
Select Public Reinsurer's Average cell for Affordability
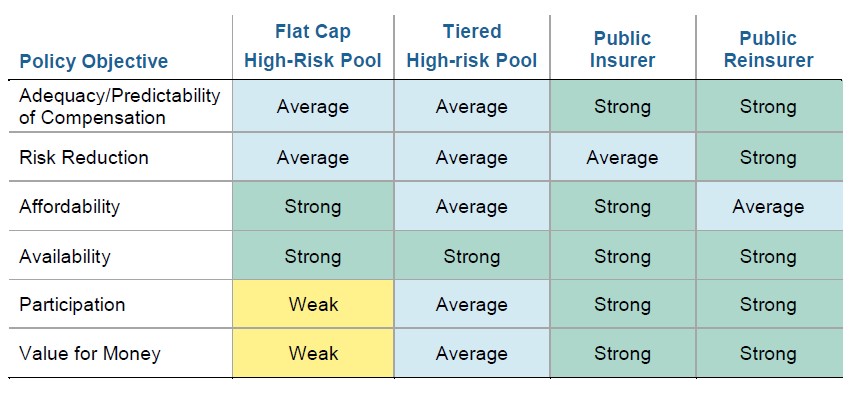[x=768, y=207]
